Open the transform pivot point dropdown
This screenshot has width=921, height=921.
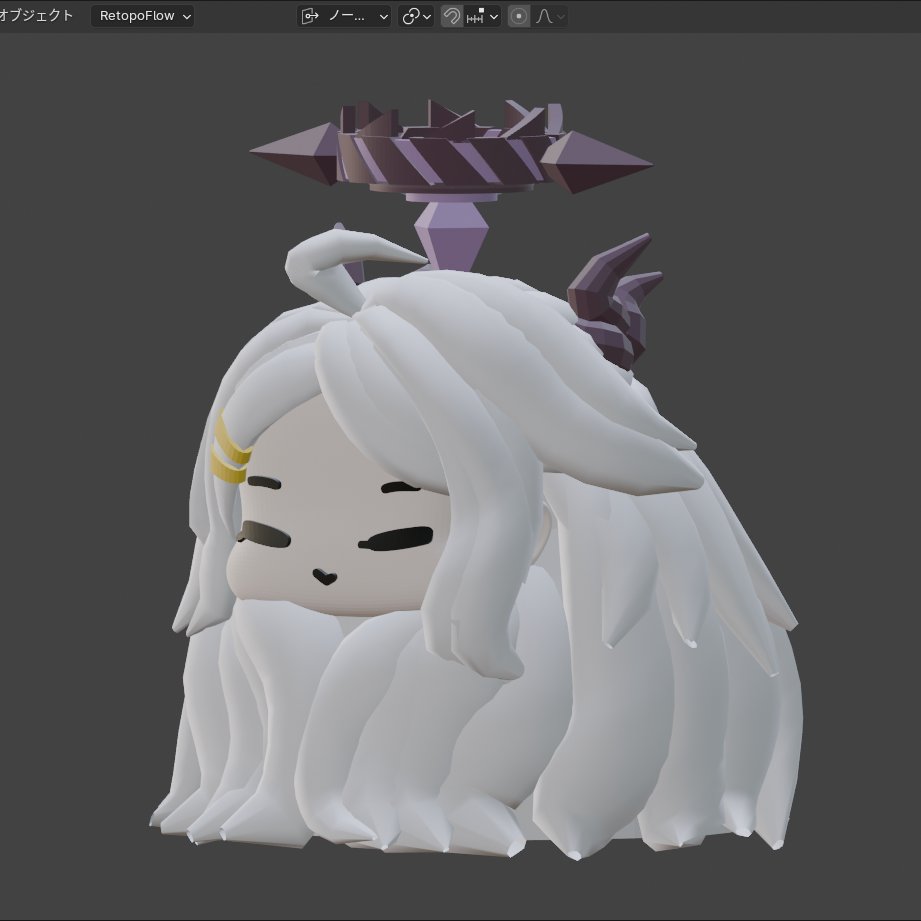[x=416, y=16]
